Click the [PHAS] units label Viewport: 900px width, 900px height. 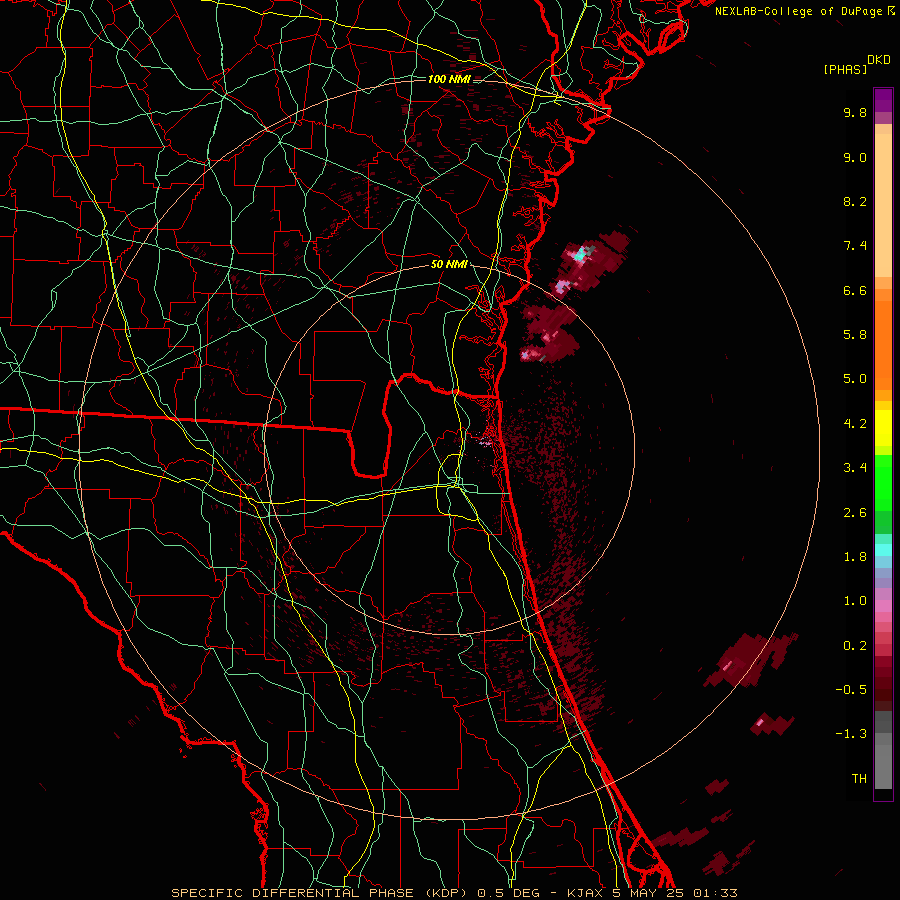[x=845, y=70]
